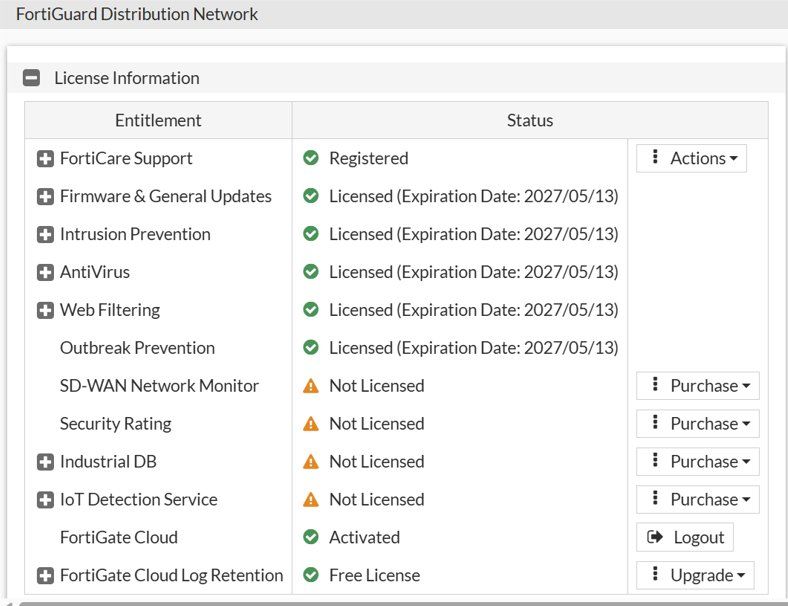The image size is (788, 606).
Task: Click green check icon in AntiVirus row
Action: 311,271
